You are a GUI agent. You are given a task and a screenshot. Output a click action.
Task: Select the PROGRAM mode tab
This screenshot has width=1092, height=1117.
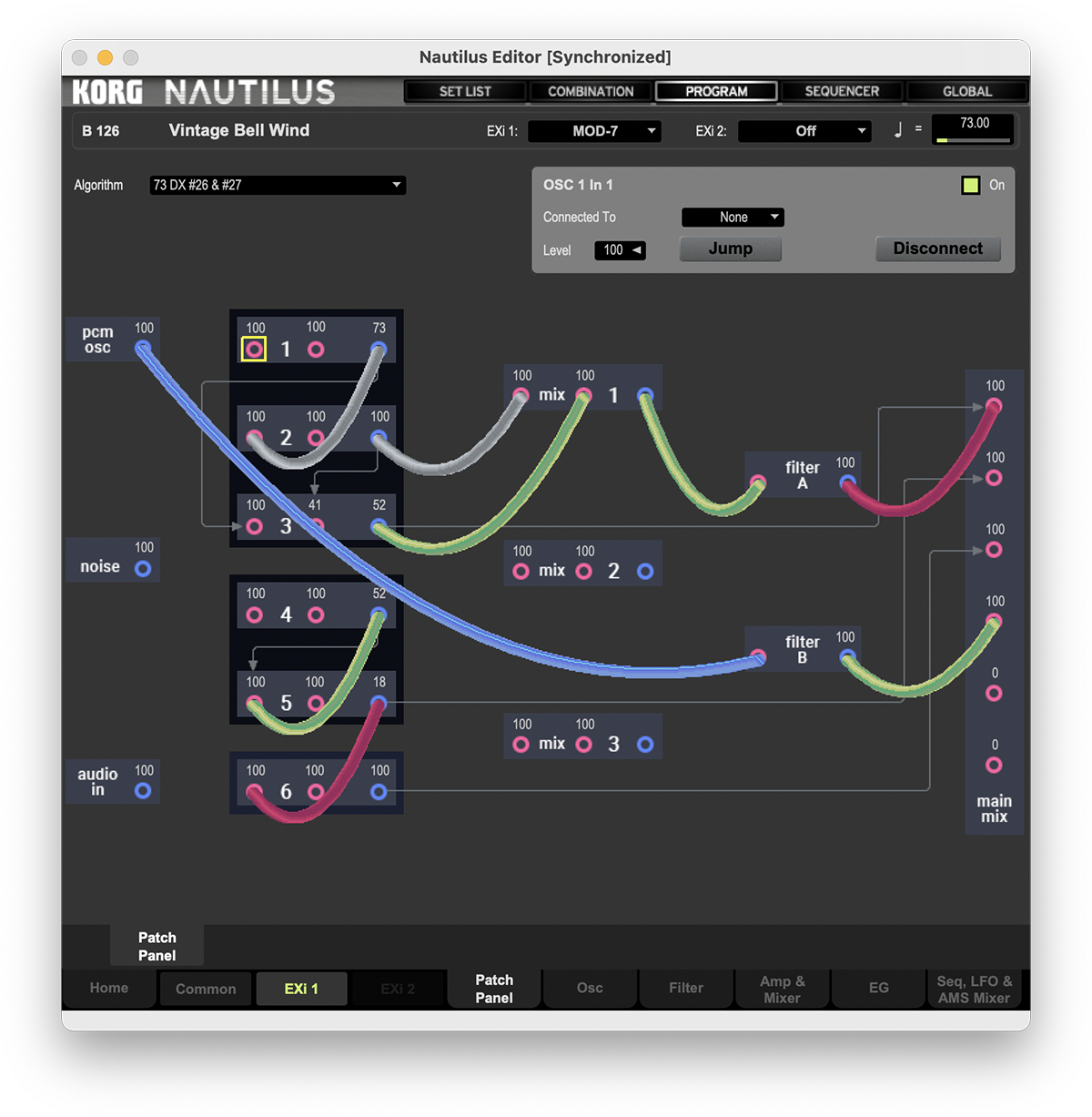click(716, 91)
